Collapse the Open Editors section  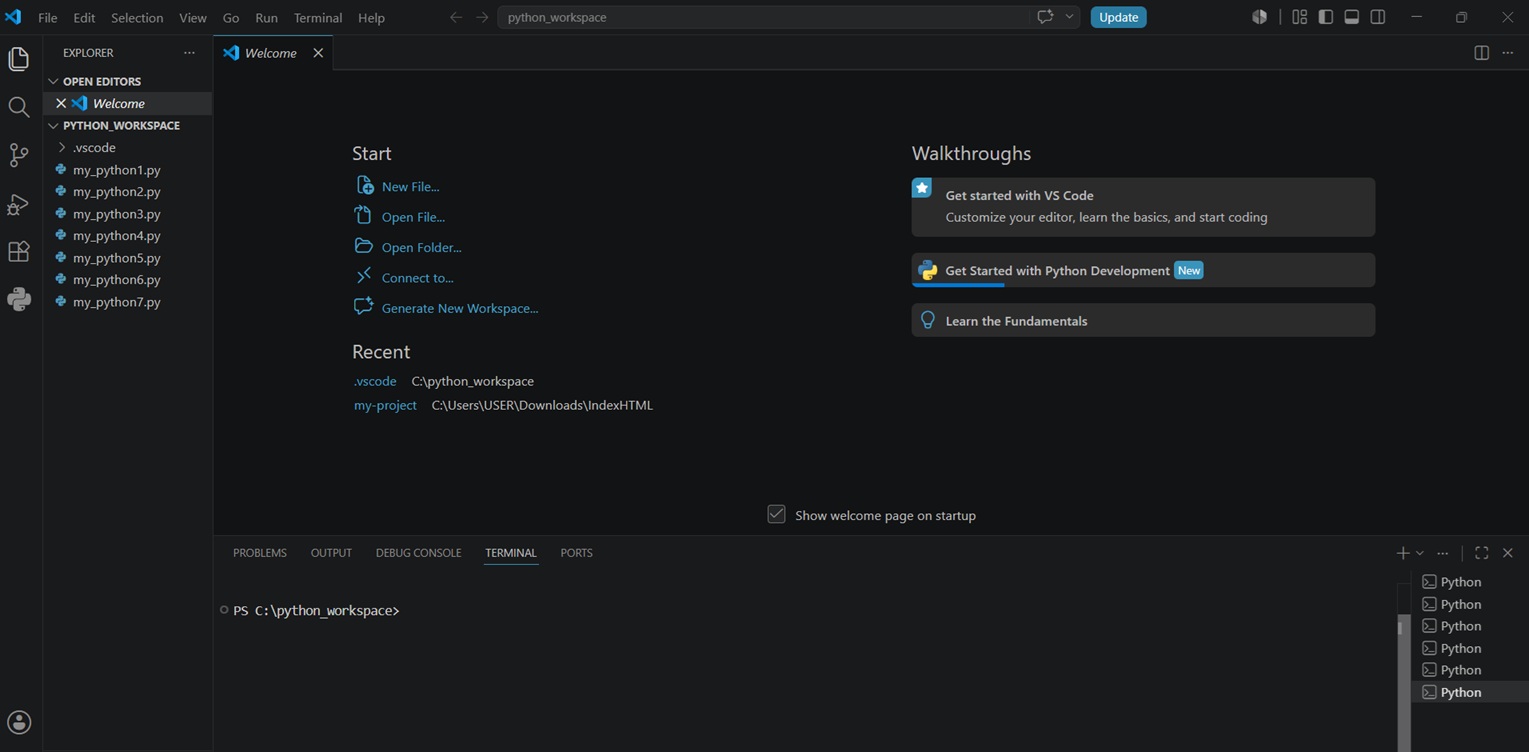coord(54,81)
